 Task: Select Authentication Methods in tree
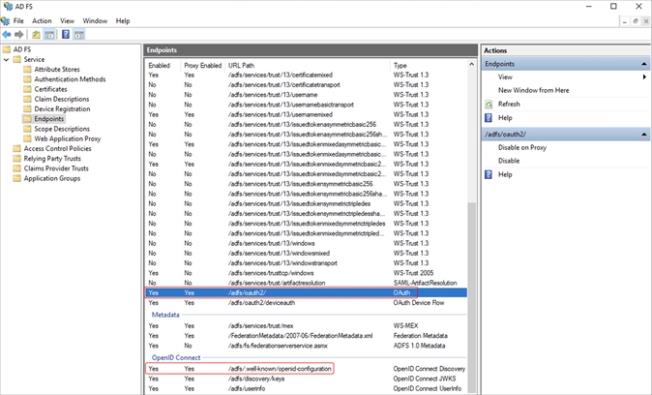coord(70,79)
